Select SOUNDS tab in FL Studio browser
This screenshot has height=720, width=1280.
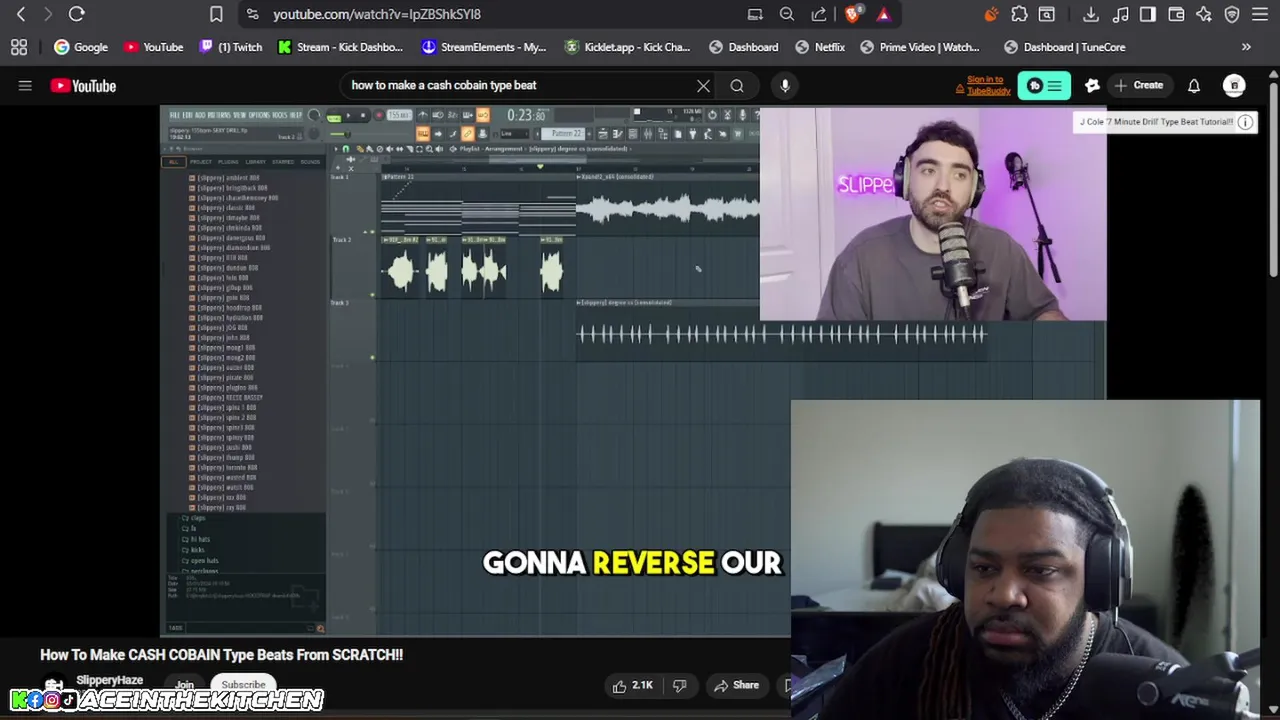[310, 162]
